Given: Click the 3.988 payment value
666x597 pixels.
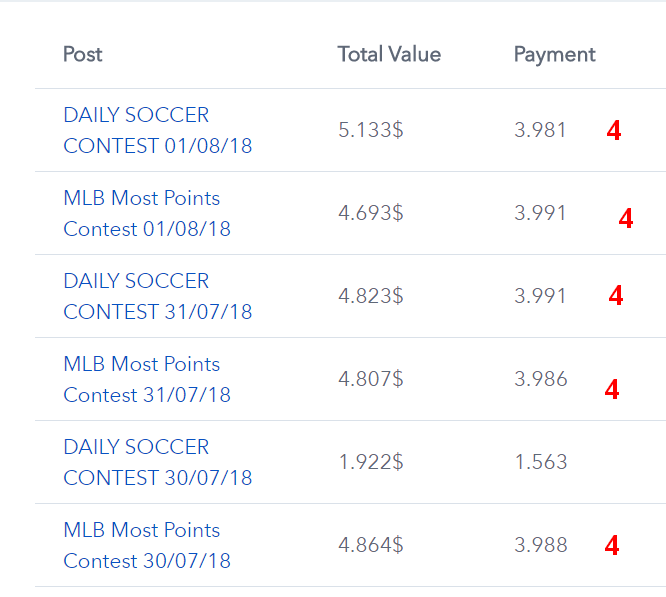Looking at the screenshot, I should tap(541, 545).
